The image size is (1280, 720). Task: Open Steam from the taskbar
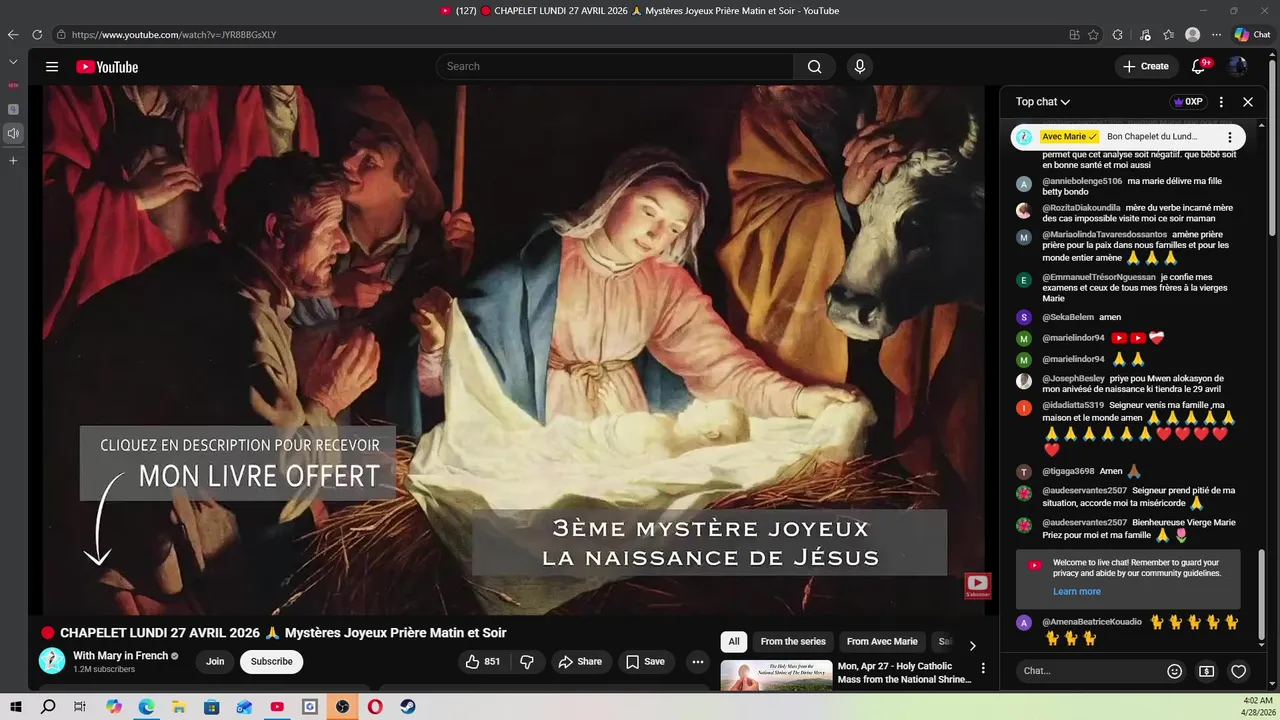click(408, 706)
